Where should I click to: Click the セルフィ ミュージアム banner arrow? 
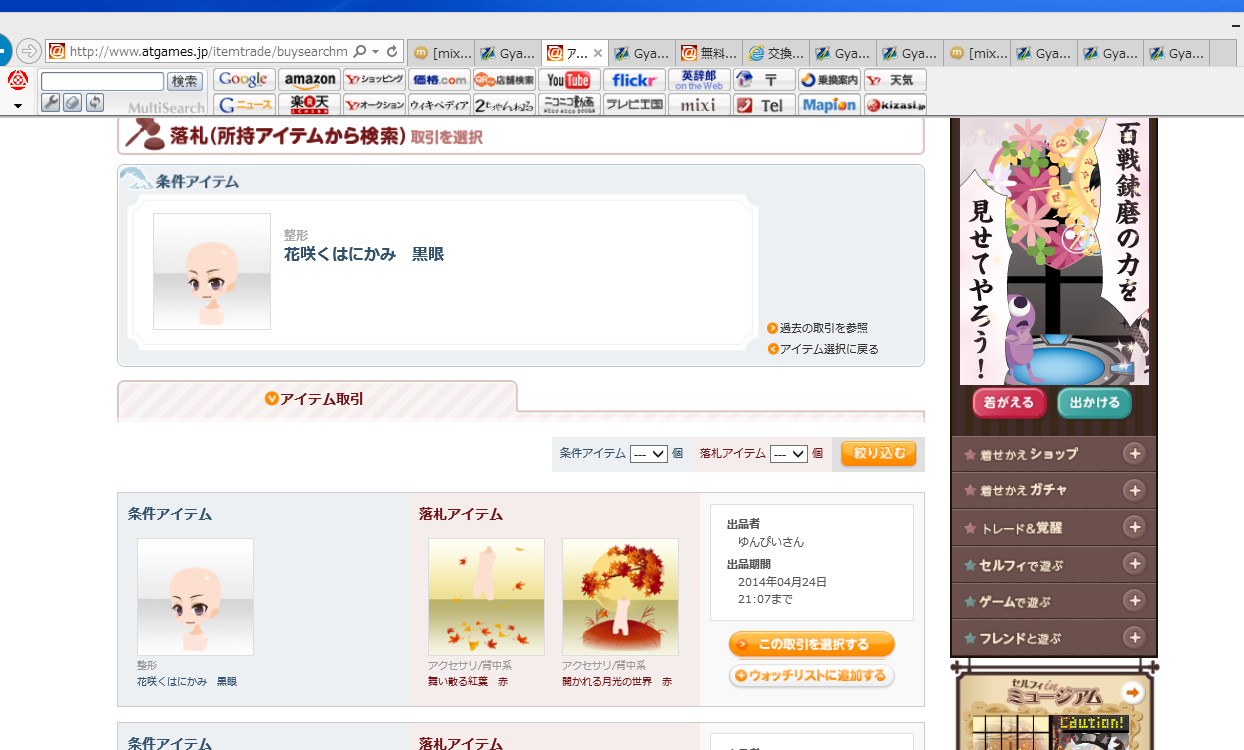tap(1131, 692)
